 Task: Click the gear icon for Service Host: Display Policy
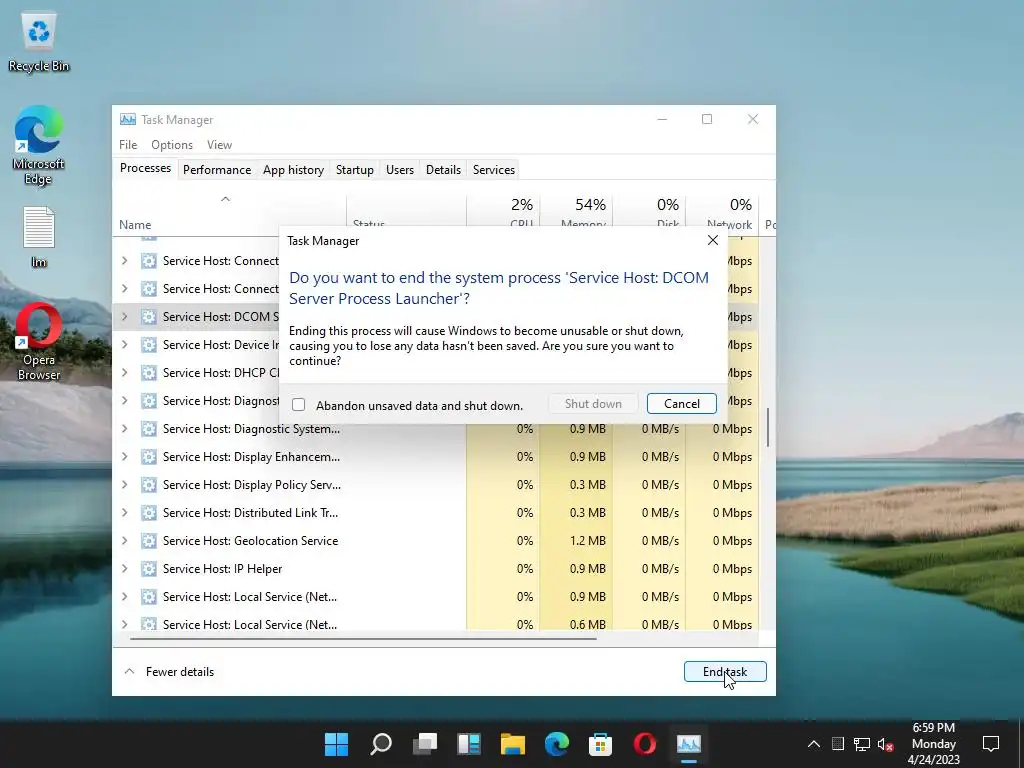click(149, 485)
